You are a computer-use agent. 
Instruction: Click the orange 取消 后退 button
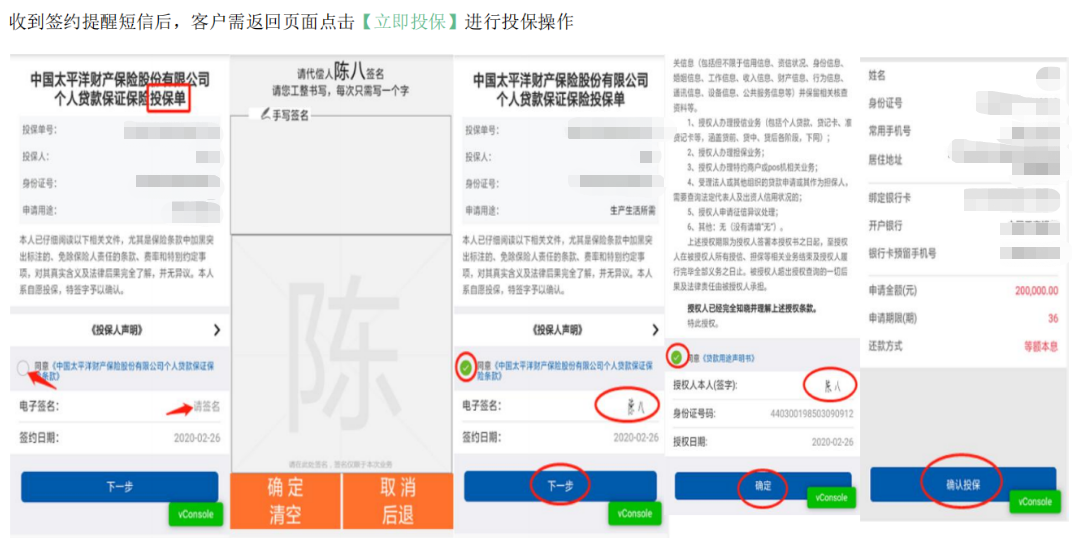coord(397,501)
